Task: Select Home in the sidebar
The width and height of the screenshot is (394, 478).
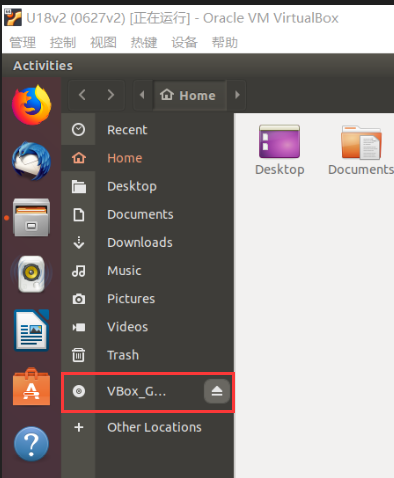Action: click(x=147, y=158)
